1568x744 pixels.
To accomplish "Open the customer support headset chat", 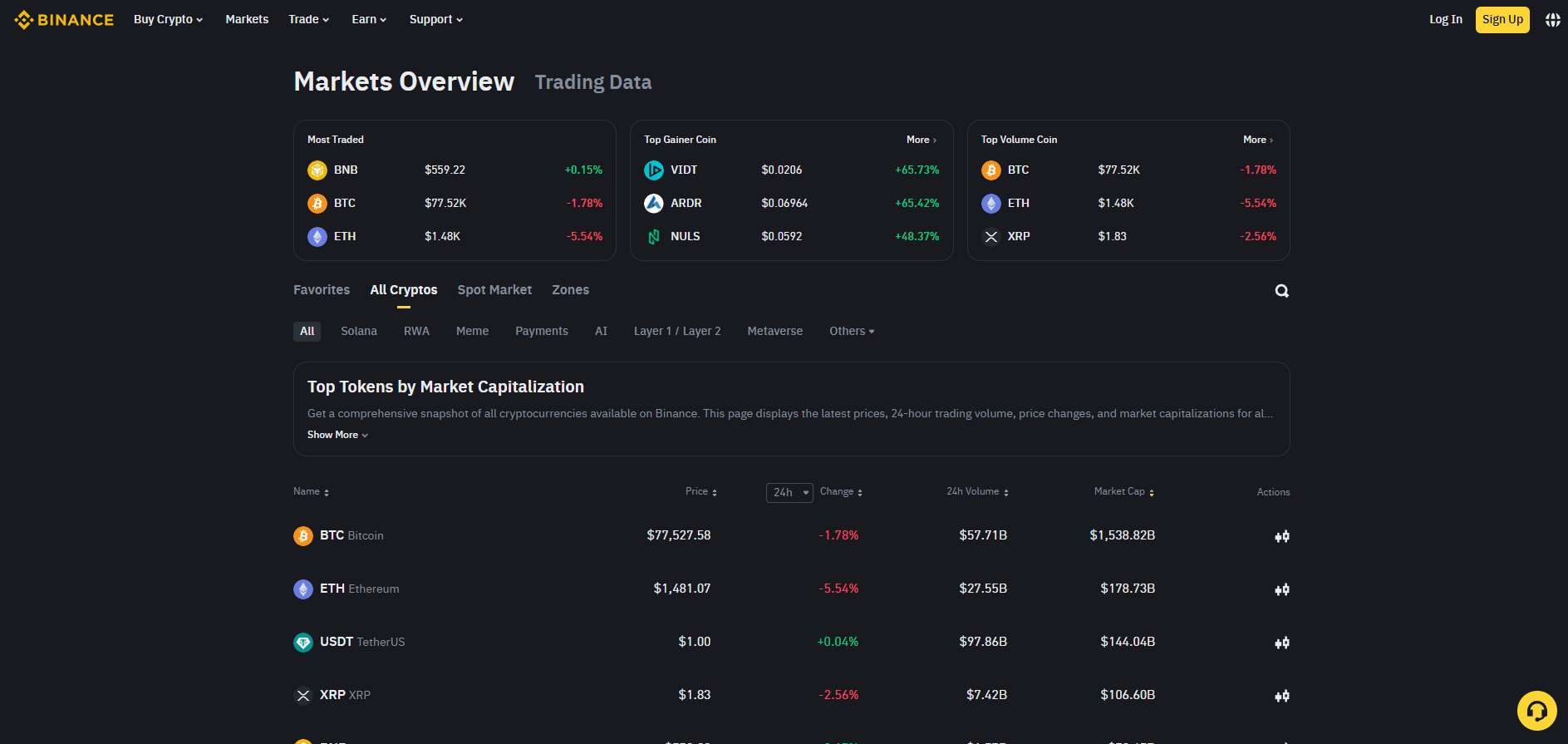I will tap(1537, 711).
